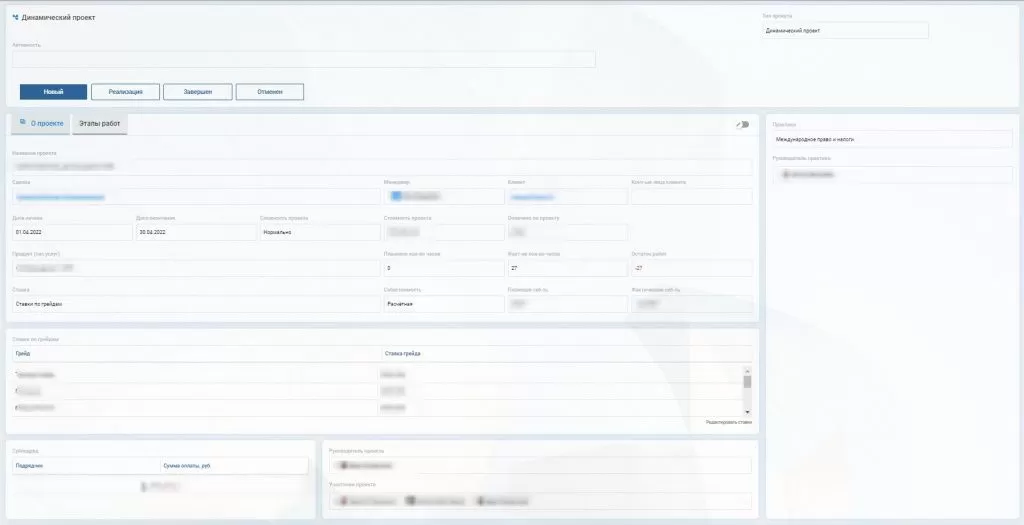This screenshot has height=525, width=1024.
Task: Switch to the 'Этапы работ' tab
Action: click(99, 124)
